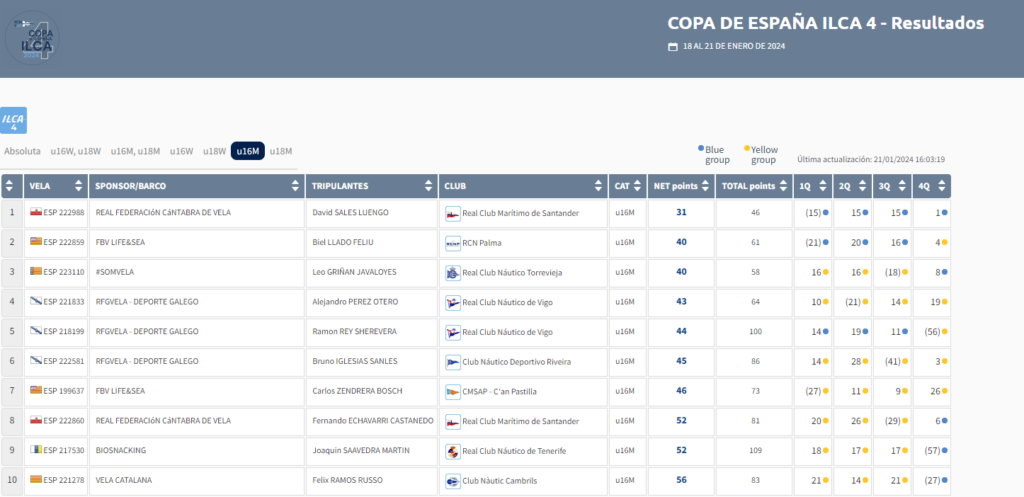Sort by CLUB column header
This screenshot has height=497, width=1024.
(522, 186)
